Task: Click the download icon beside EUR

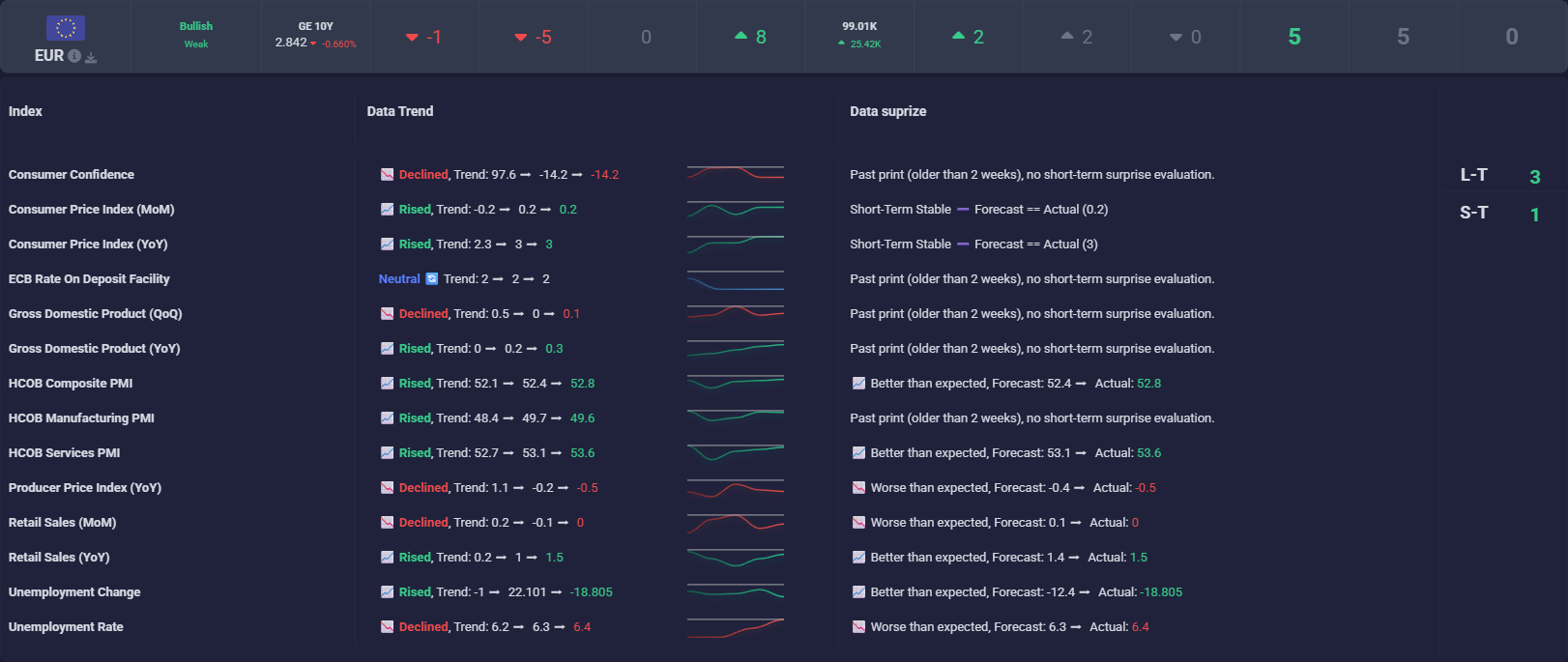Action: (x=91, y=57)
